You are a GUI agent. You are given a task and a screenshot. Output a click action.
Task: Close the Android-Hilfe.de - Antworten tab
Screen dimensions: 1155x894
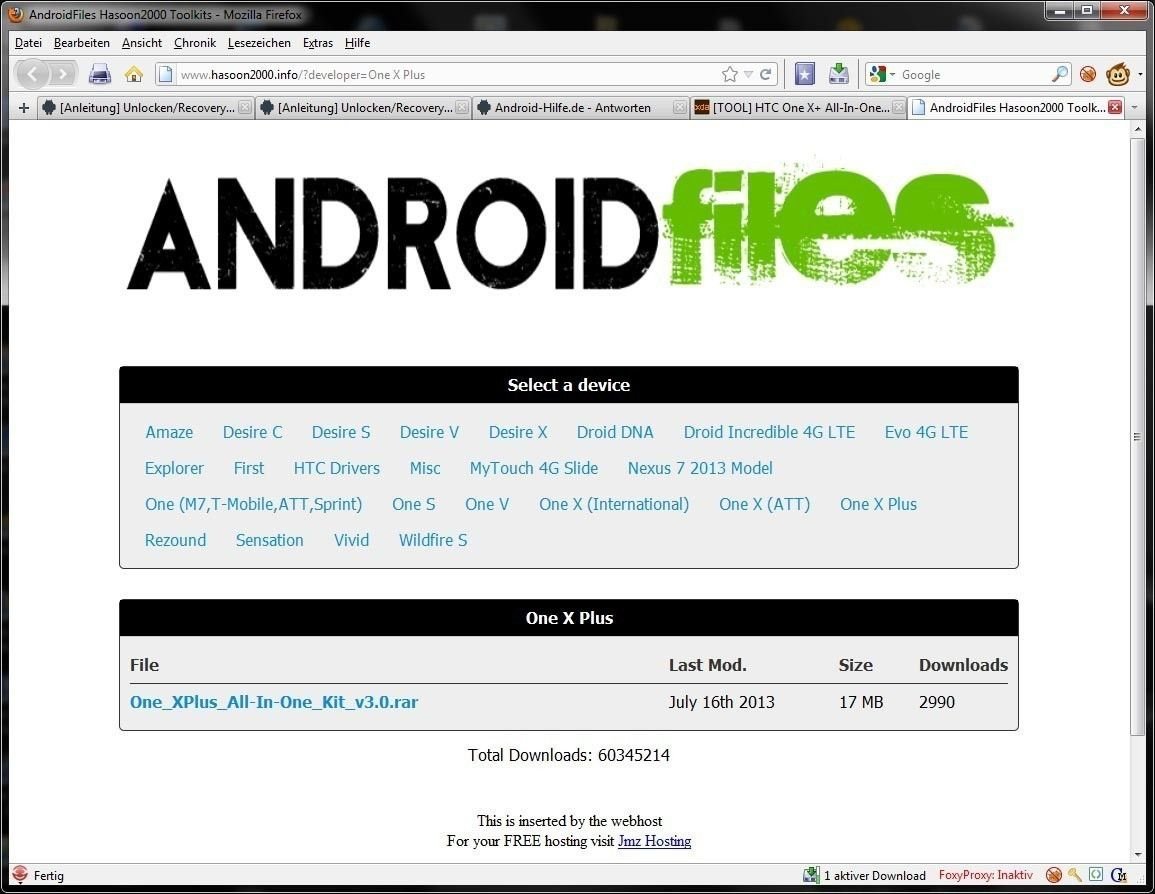[x=680, y=108]
